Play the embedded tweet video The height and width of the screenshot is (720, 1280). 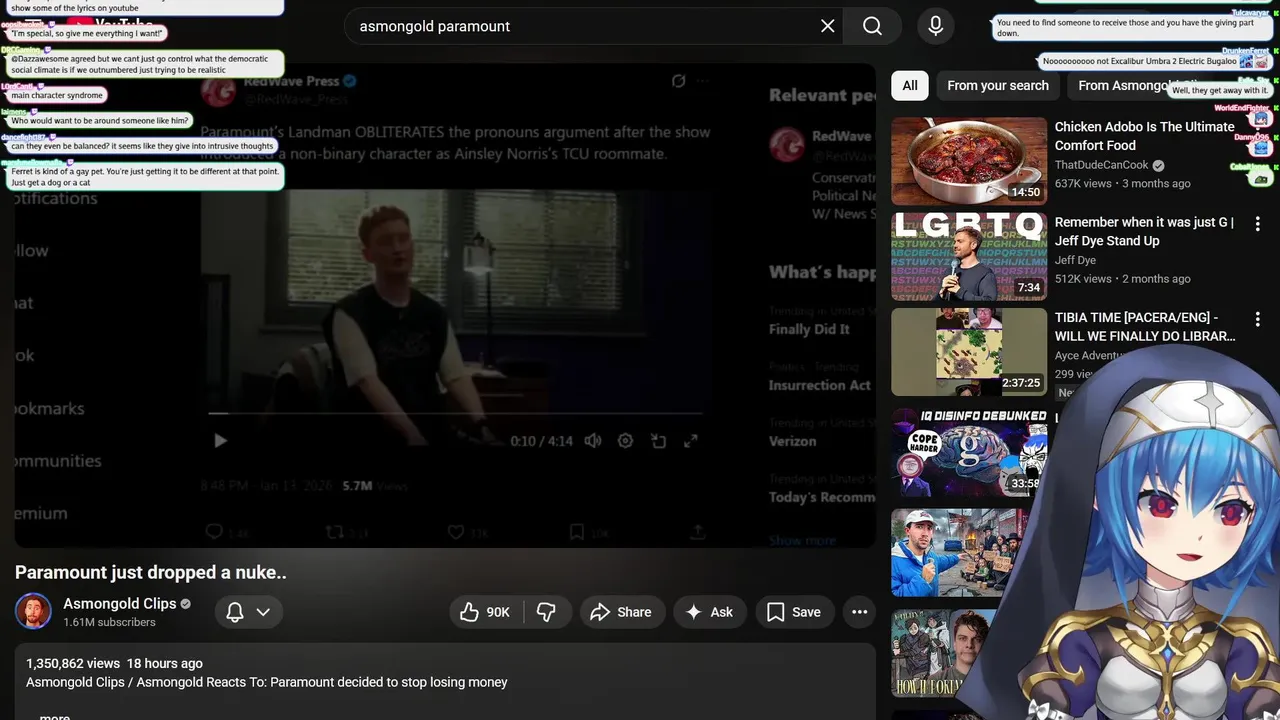pyautogui.click(x=220, y=441)
